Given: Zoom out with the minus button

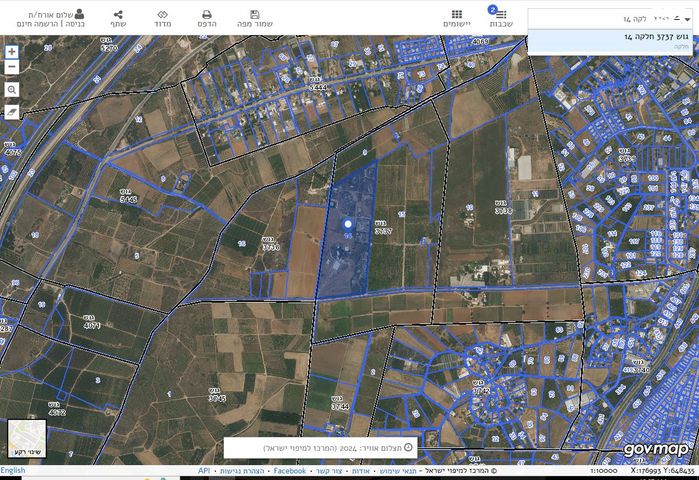Looking at the screenshot, I should coord(12,67).
